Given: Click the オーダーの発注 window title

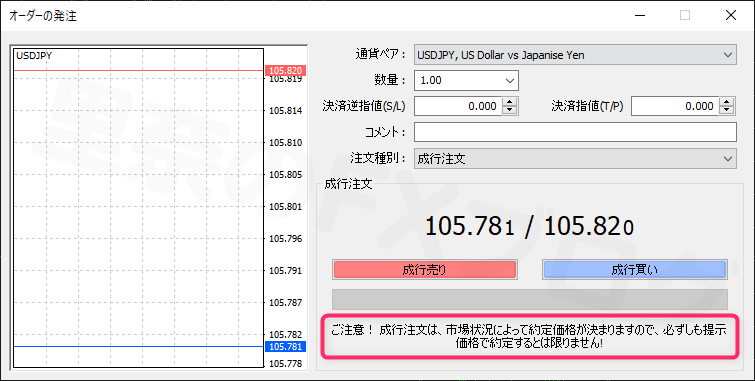Looking at the screenshot, I should (x=43, y=16).
